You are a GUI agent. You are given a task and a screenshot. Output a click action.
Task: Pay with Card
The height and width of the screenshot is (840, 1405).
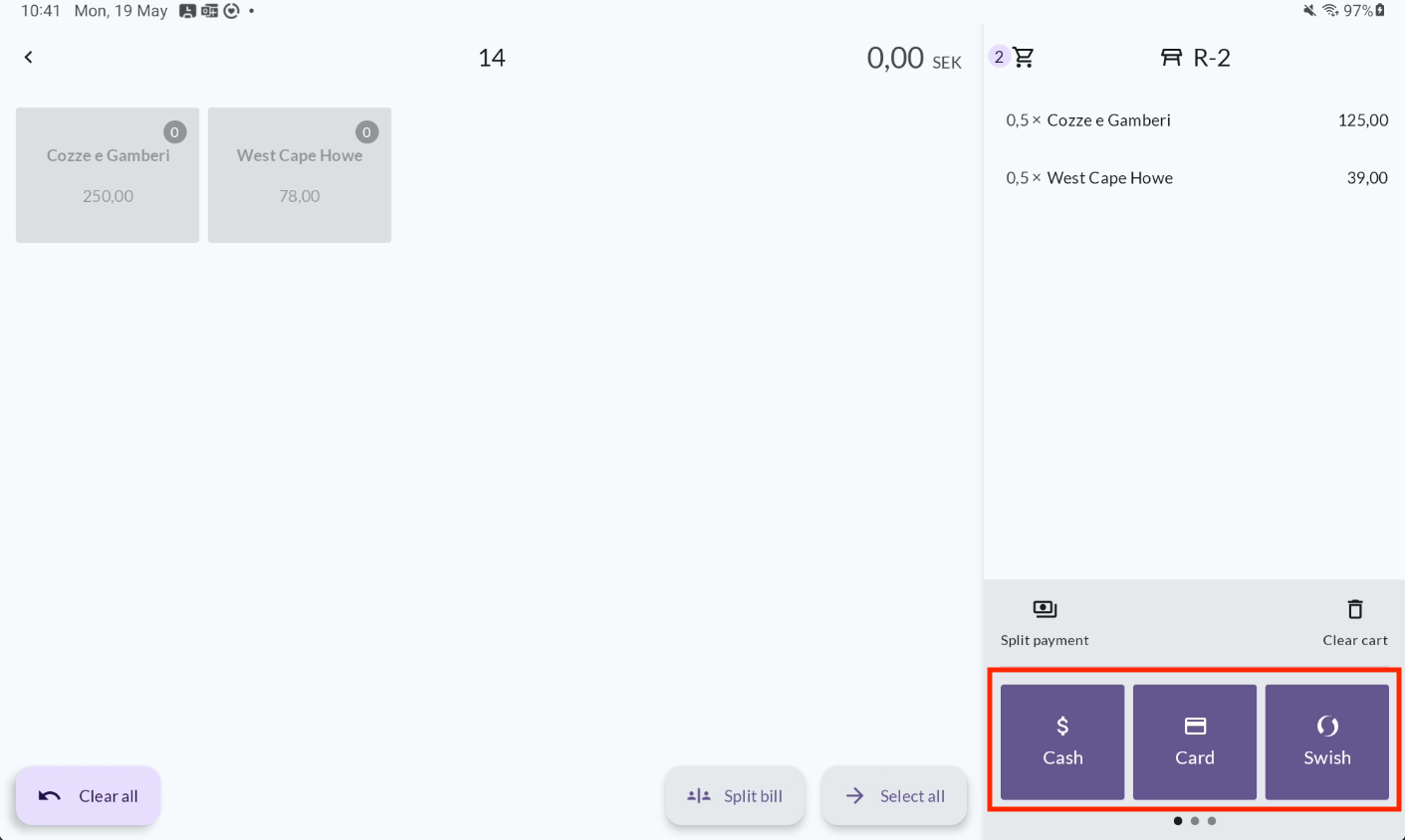tap(1195, 741)
